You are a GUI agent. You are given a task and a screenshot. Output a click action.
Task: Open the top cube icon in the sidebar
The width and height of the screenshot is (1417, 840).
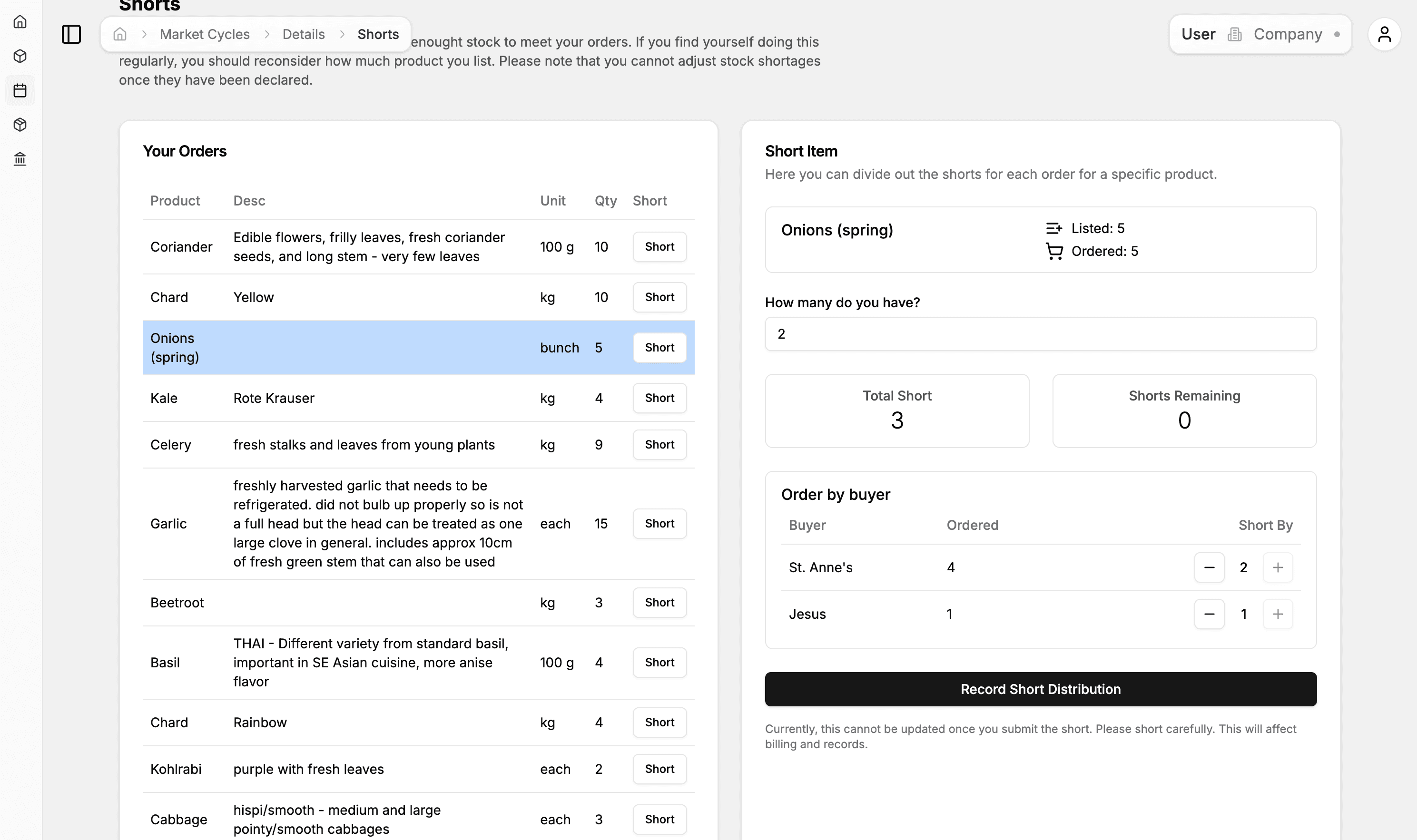click(x=20, y=56)
